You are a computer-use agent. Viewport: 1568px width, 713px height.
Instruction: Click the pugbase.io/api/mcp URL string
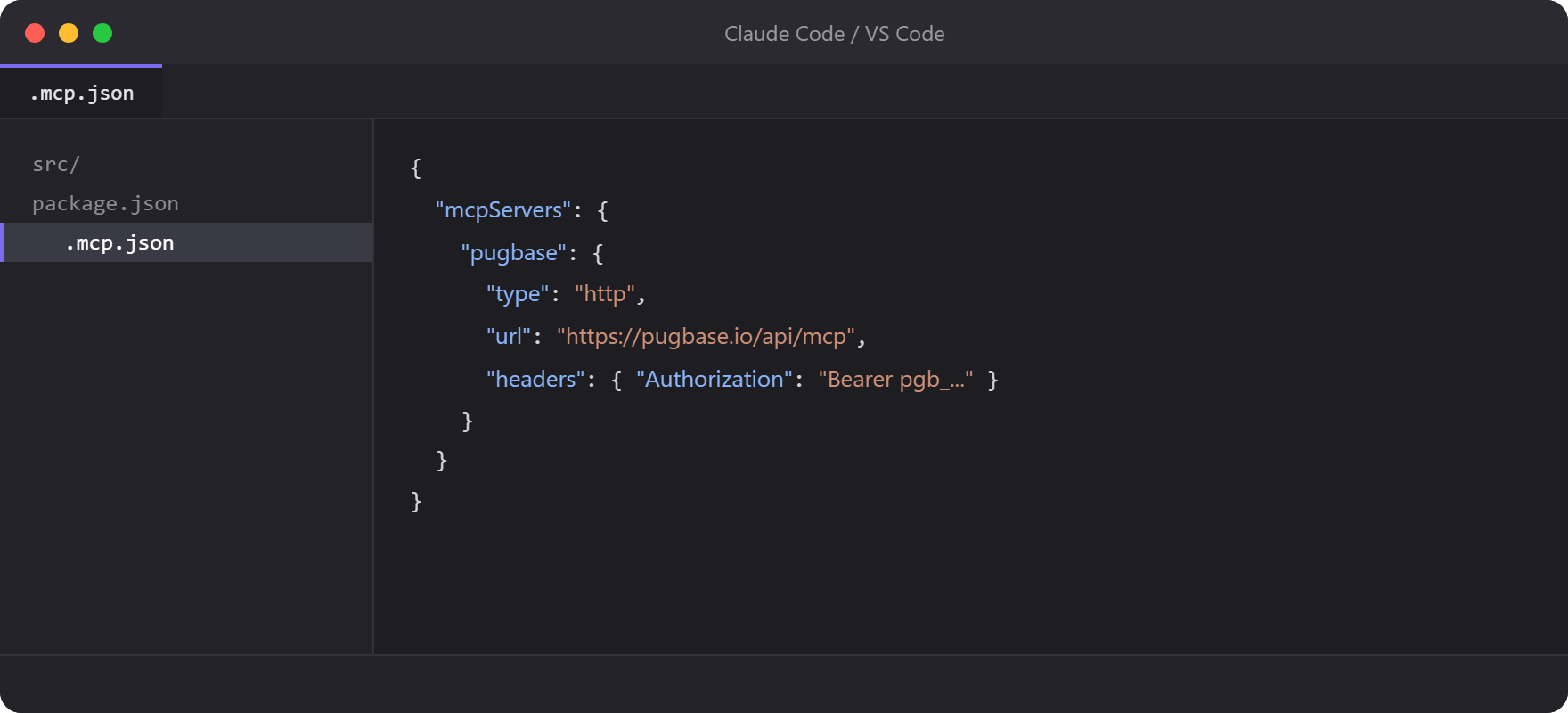pyautogui.click(x=706, y=337)
